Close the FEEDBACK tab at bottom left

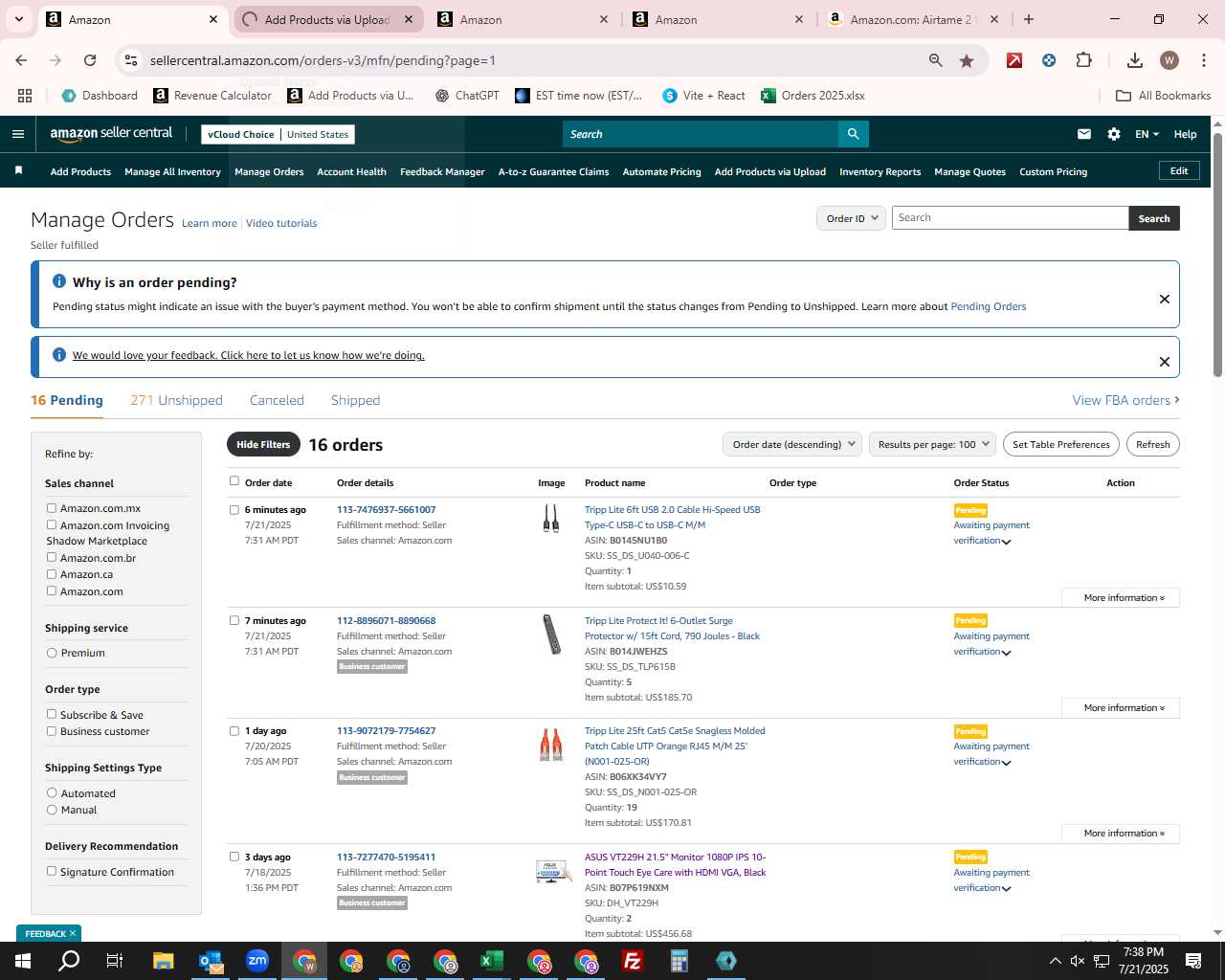tap(73, 933)
